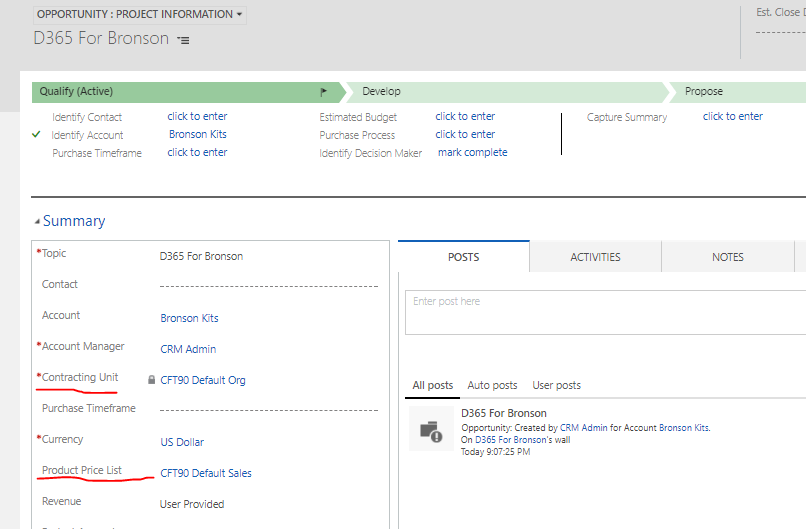Click the Enter post here field
This screenshot has width=806, height=529.
[606, 313]
